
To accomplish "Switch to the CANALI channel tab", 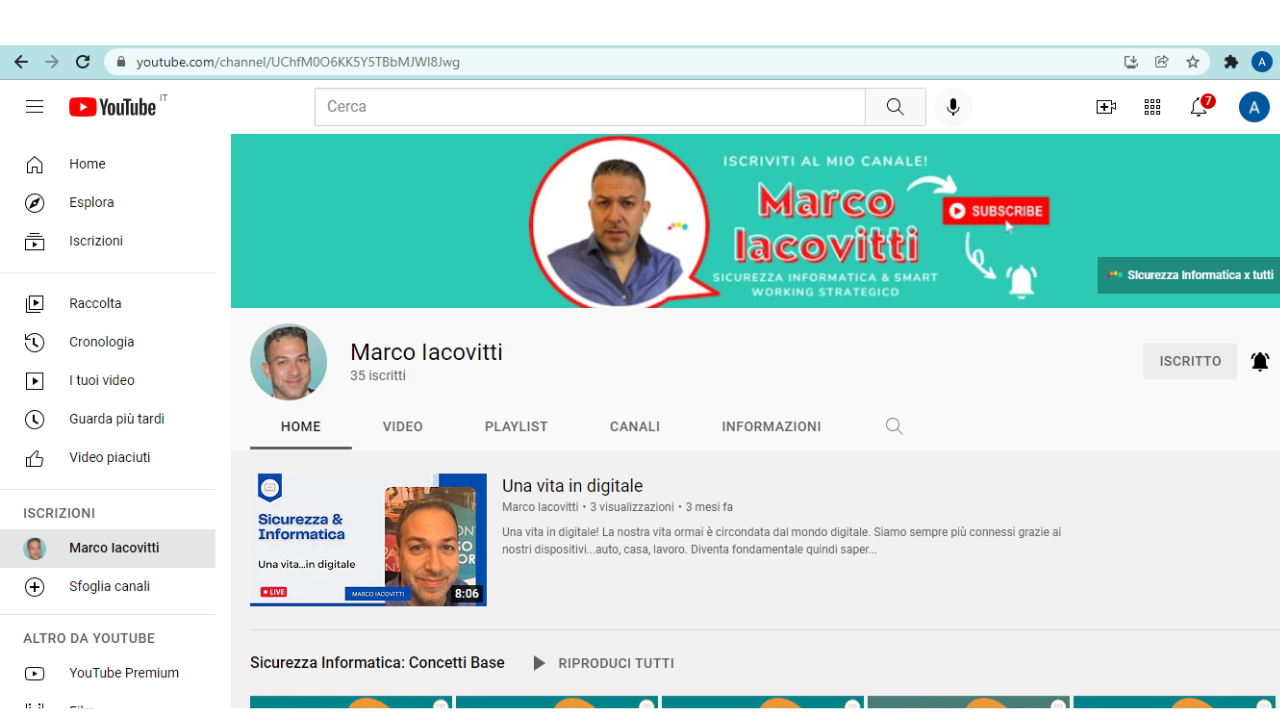I will click(635, 427).
